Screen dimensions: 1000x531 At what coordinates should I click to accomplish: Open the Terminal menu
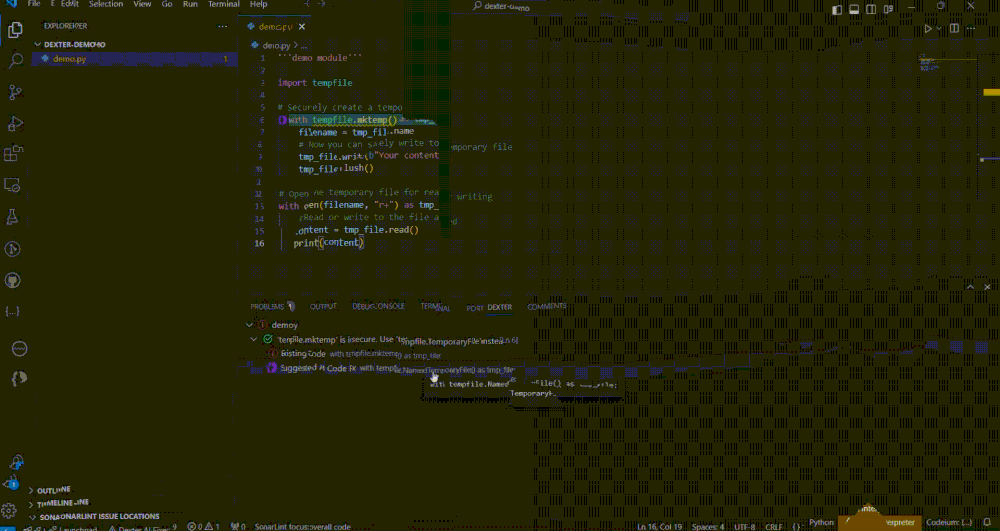coord(223,5)
